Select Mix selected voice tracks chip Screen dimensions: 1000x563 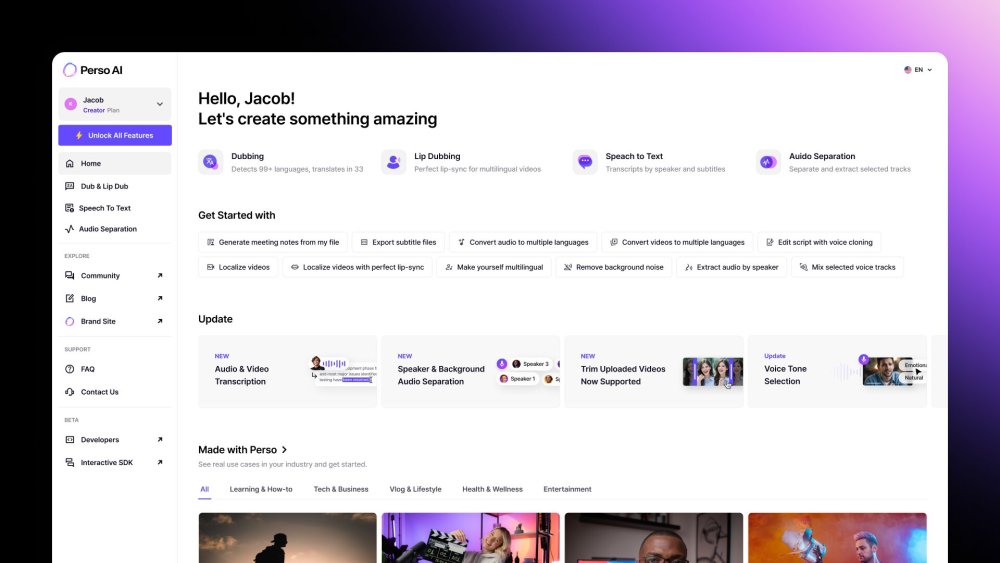848,267
